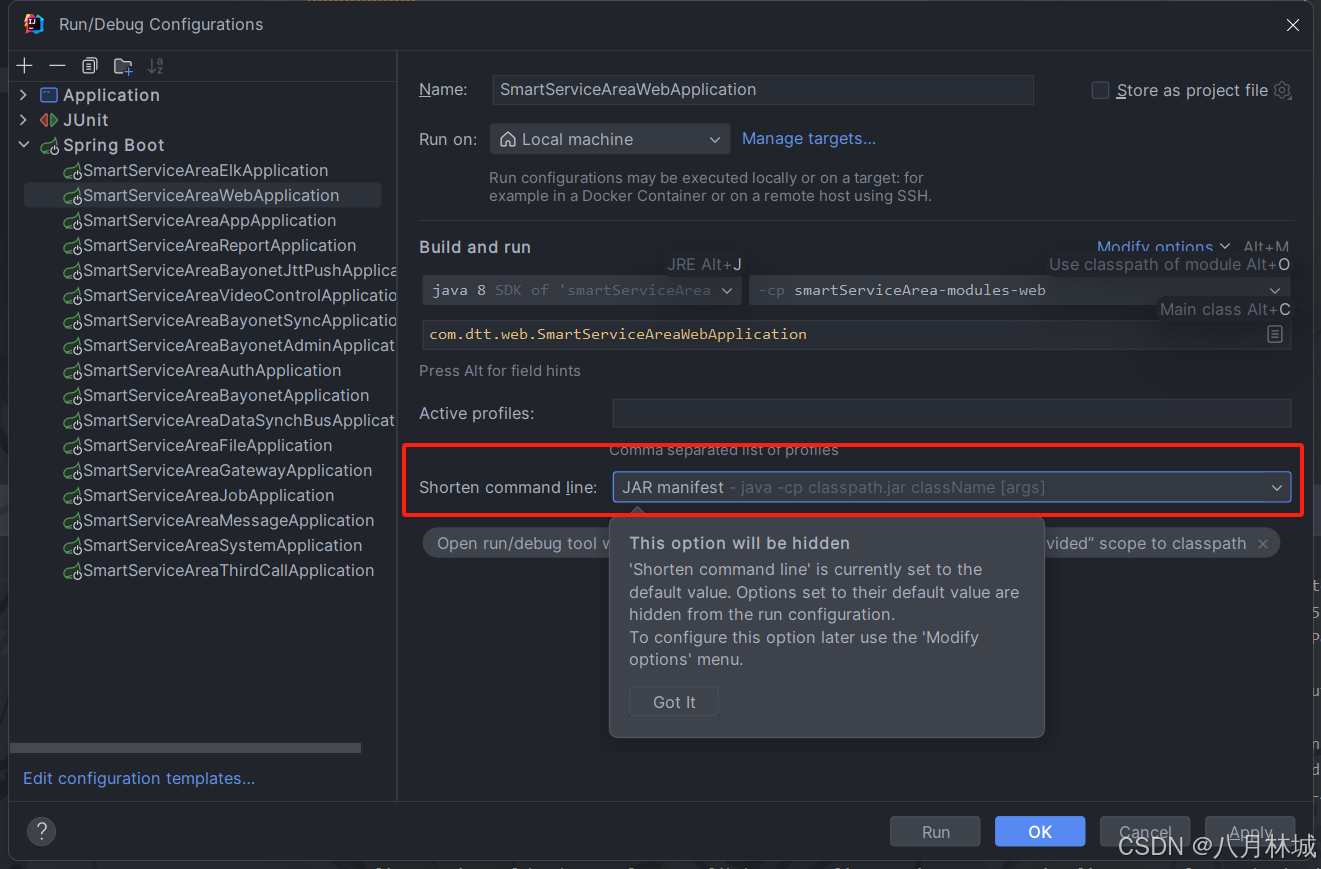Image resolution: width=1321 pixels, height=869 pixels.
Task: Click the Spring Boot icon of SmartServiceAreaJobApplication
Action: [72, 496]
